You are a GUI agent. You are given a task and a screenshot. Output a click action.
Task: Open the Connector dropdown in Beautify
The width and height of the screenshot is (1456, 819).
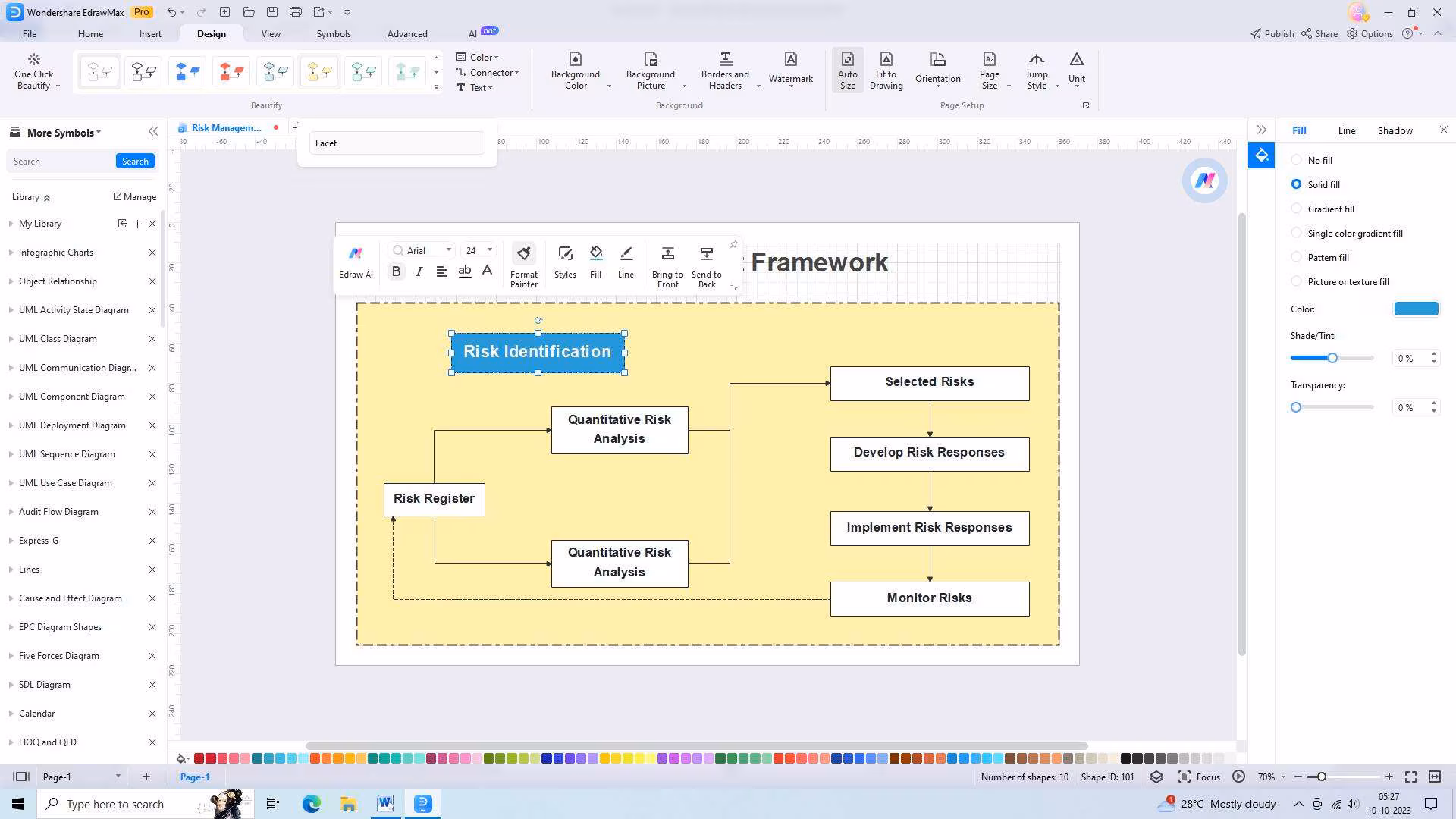[490, 73]
